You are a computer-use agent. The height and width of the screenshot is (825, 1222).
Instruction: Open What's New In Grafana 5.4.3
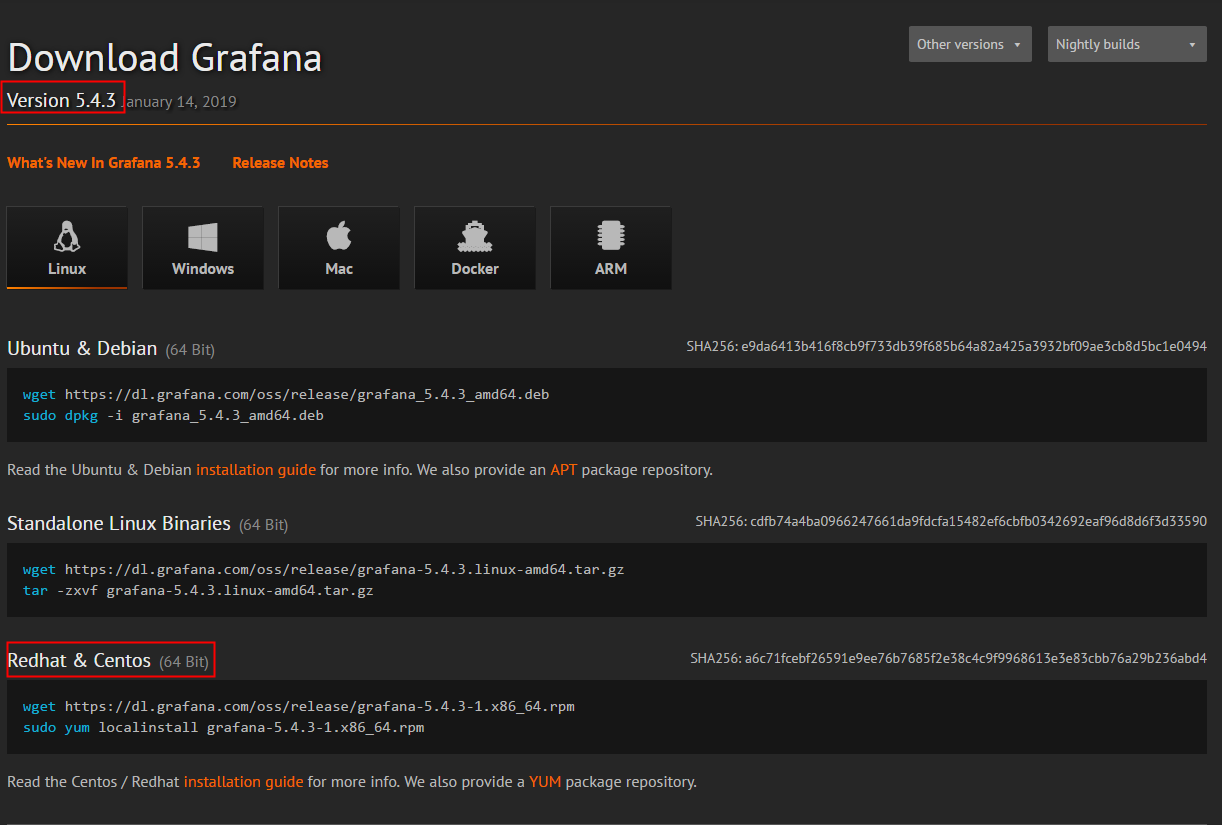(104, 162)
